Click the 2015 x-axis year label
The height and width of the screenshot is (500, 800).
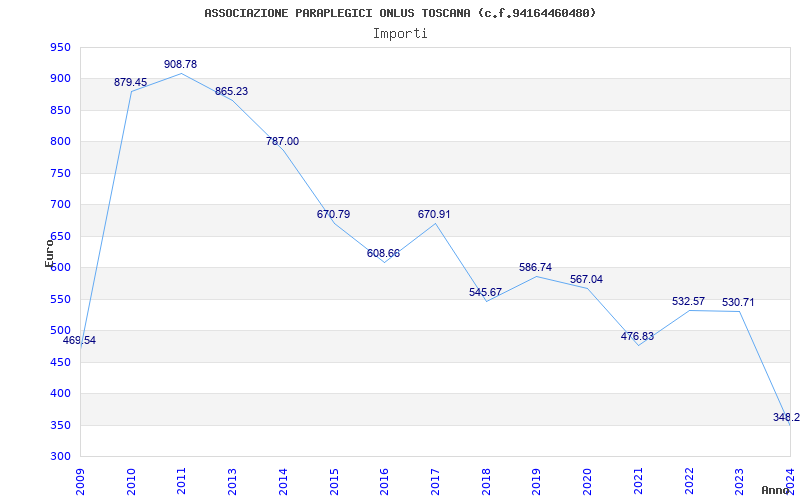[334, 481]
